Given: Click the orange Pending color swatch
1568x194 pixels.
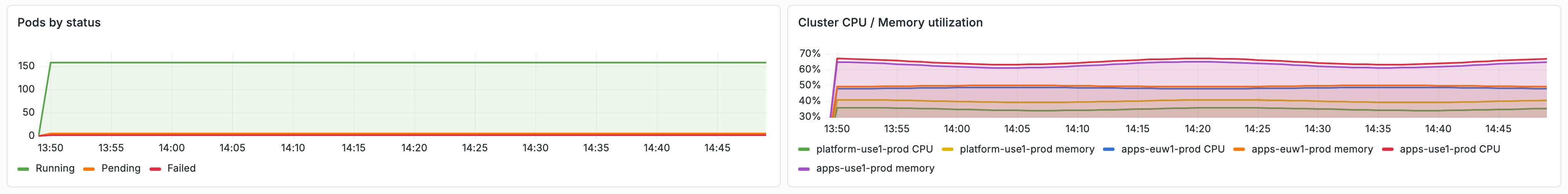Looking at the screenshot, I should (89, 169).
